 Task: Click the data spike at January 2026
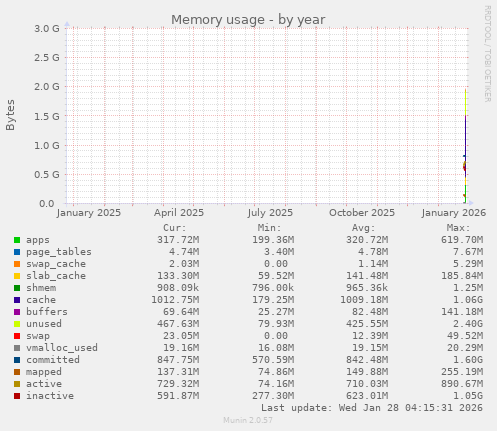point(465,147)
